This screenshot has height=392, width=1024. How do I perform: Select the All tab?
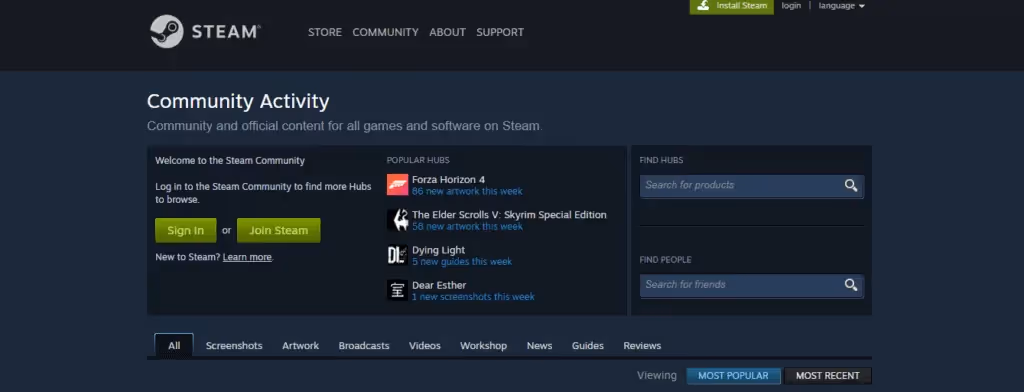tap(174, 346)
